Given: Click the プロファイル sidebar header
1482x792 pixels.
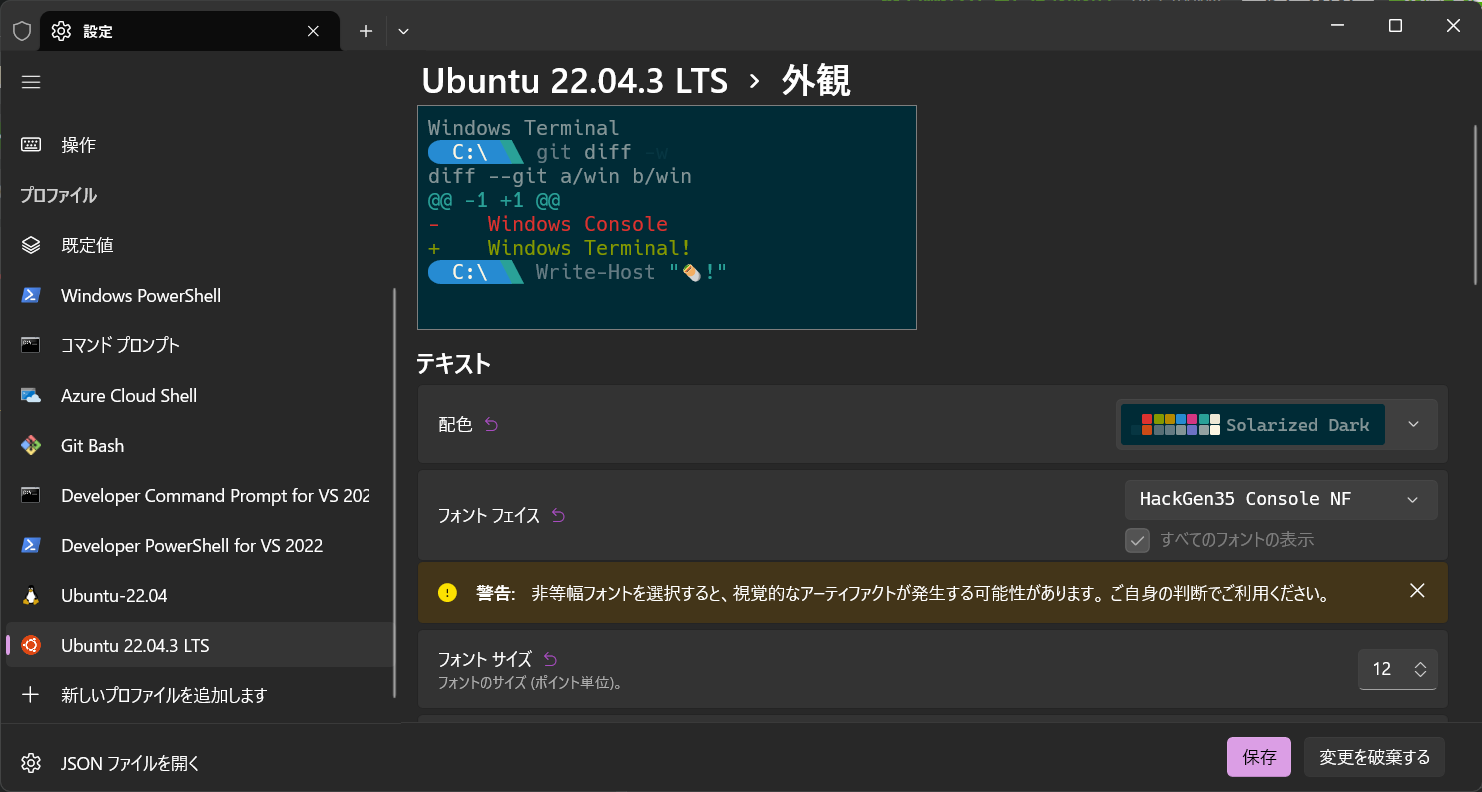Looking at the screenshot, I should [58, 195].
